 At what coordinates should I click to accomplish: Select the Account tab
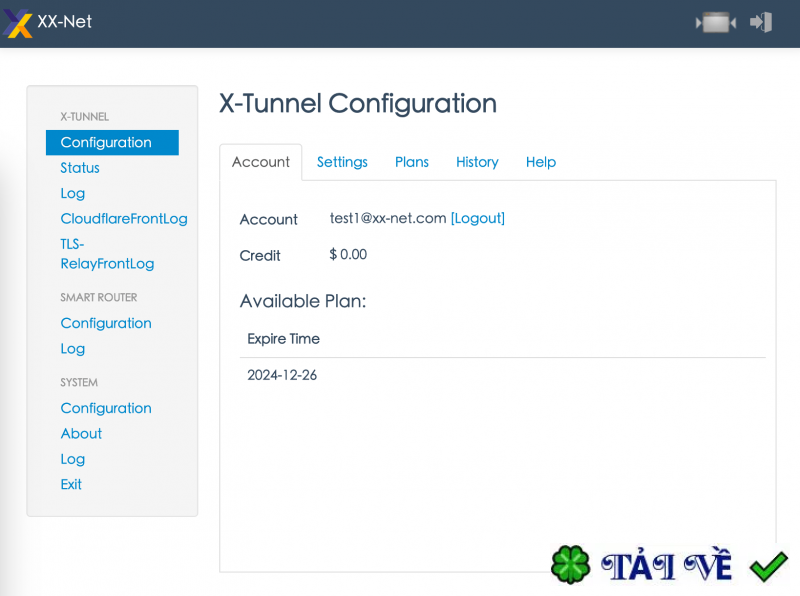point(261,162)
